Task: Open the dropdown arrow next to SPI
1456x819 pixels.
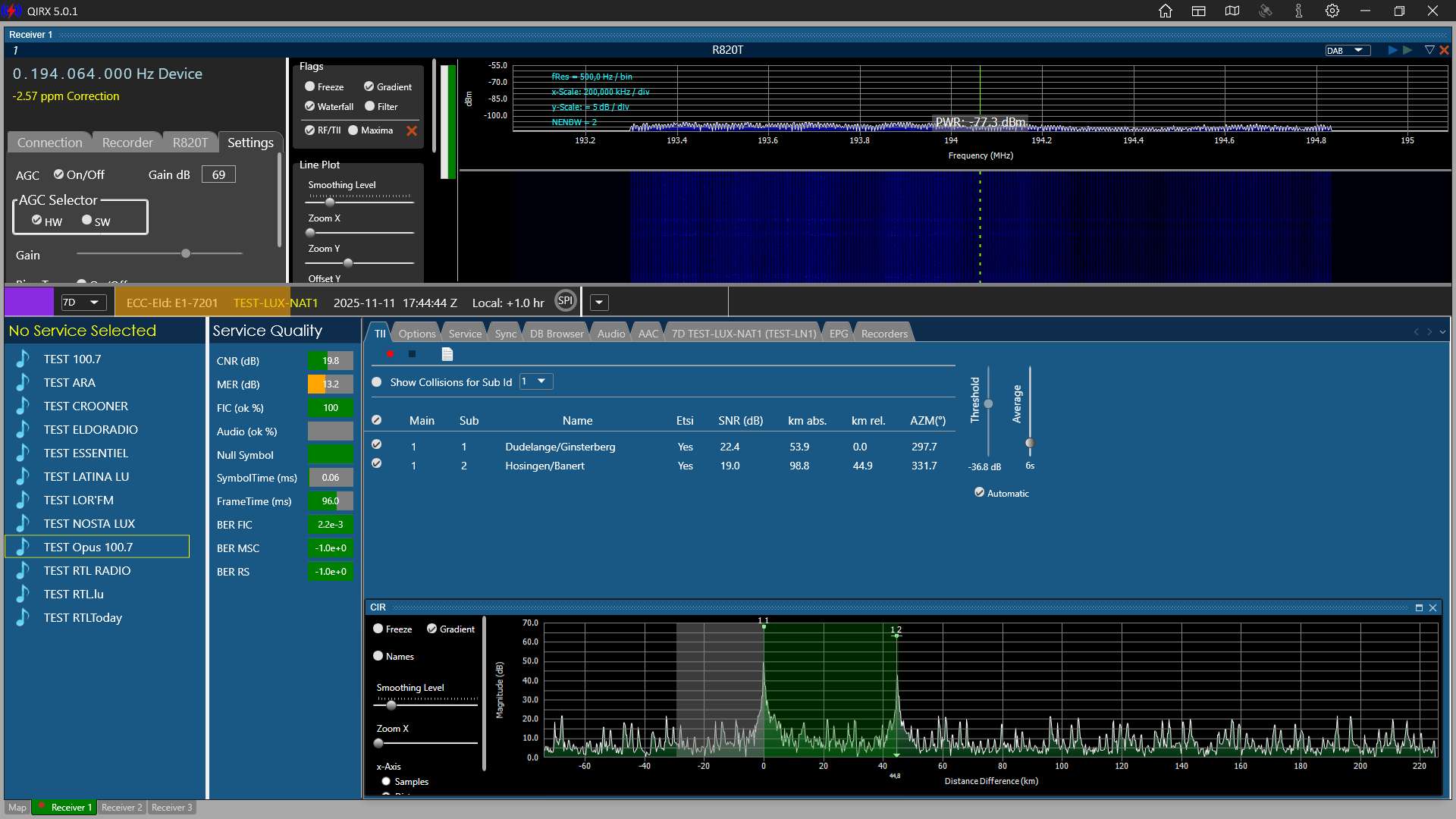Action: (x=599, y=302)
